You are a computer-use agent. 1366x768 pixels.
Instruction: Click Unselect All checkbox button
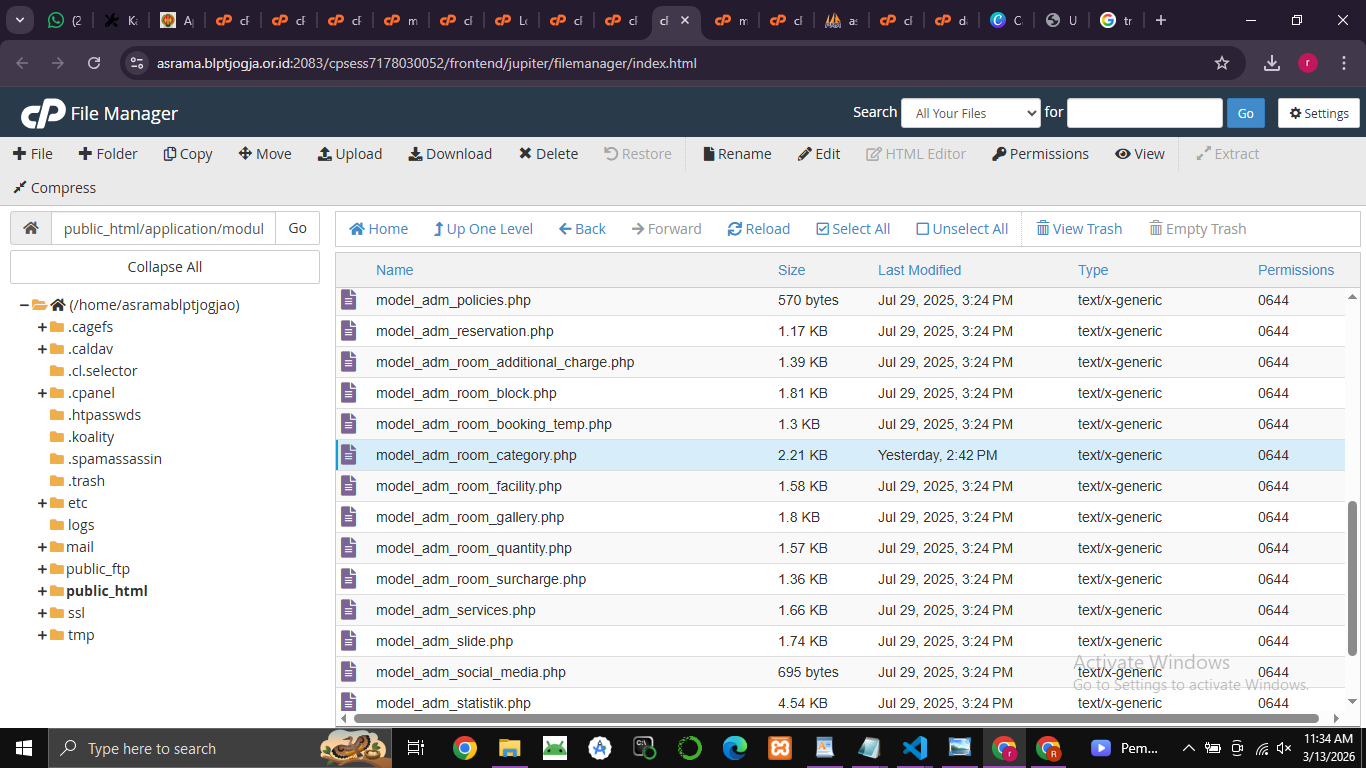(923, 229)
